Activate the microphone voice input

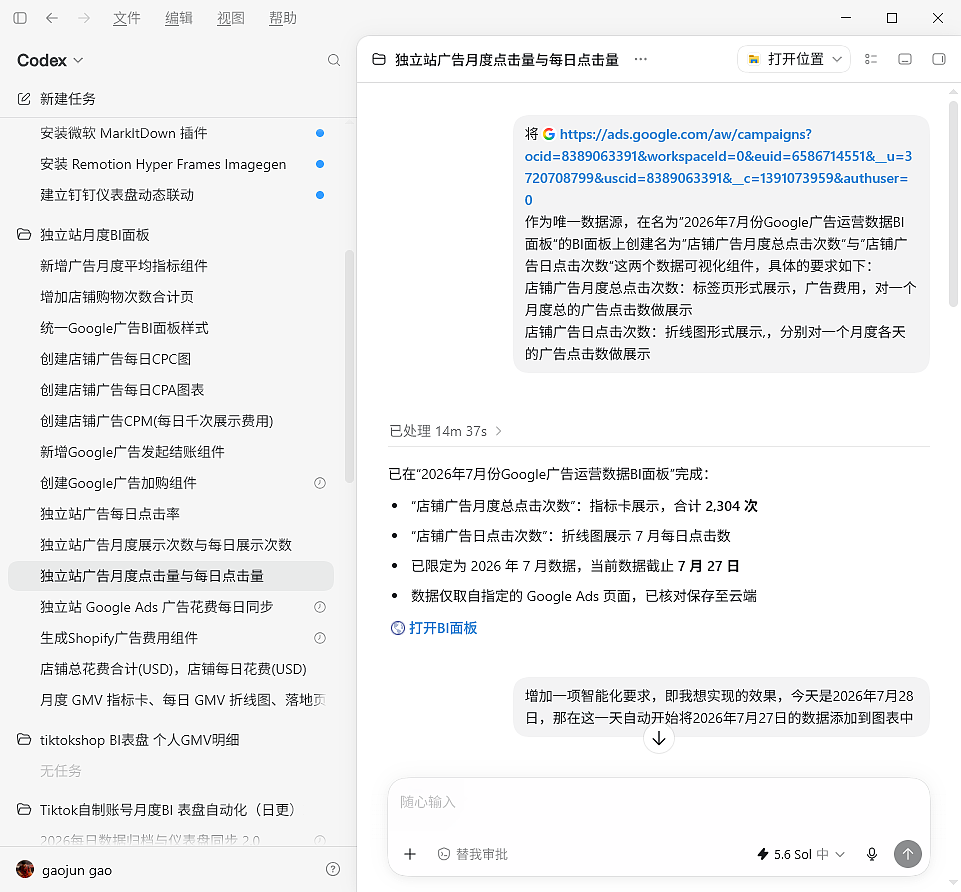872,854
